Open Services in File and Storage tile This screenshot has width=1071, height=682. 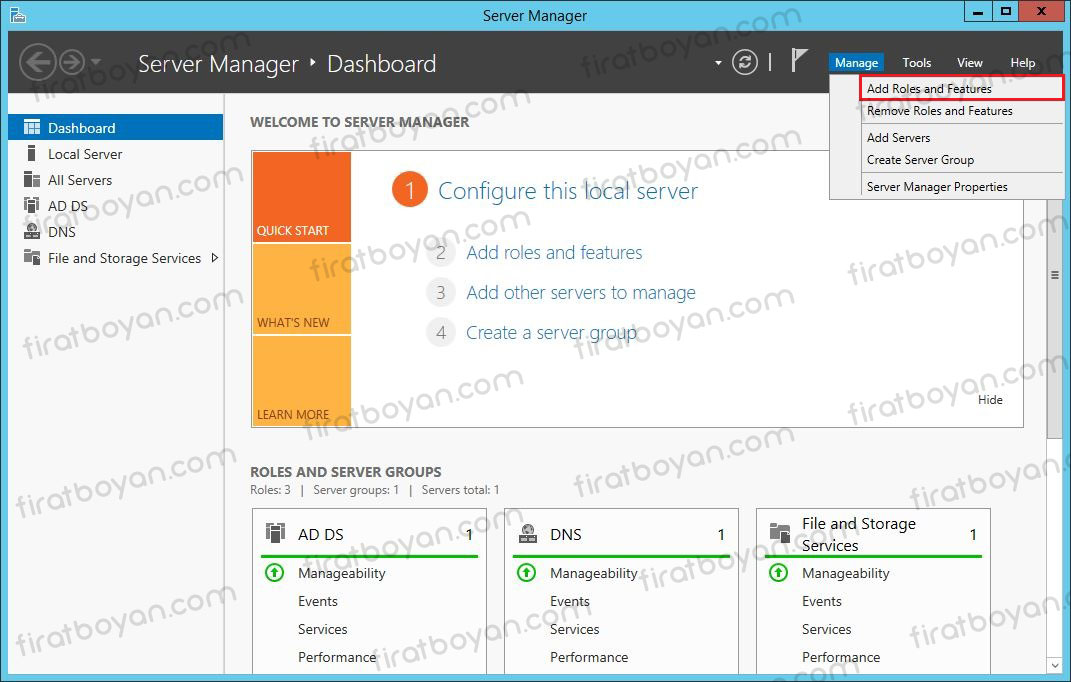pyautogui.click(x=826, y=629)
